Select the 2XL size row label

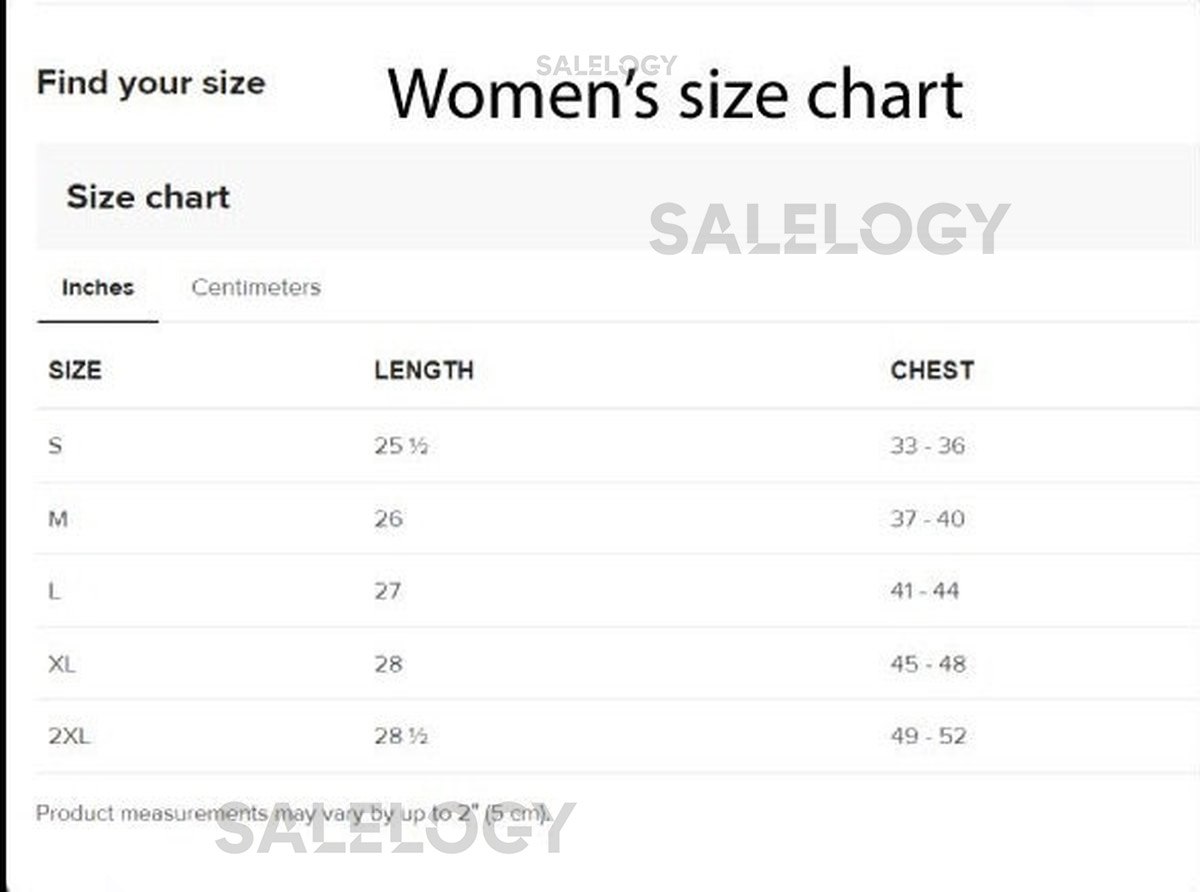click(x=69, y=737)
